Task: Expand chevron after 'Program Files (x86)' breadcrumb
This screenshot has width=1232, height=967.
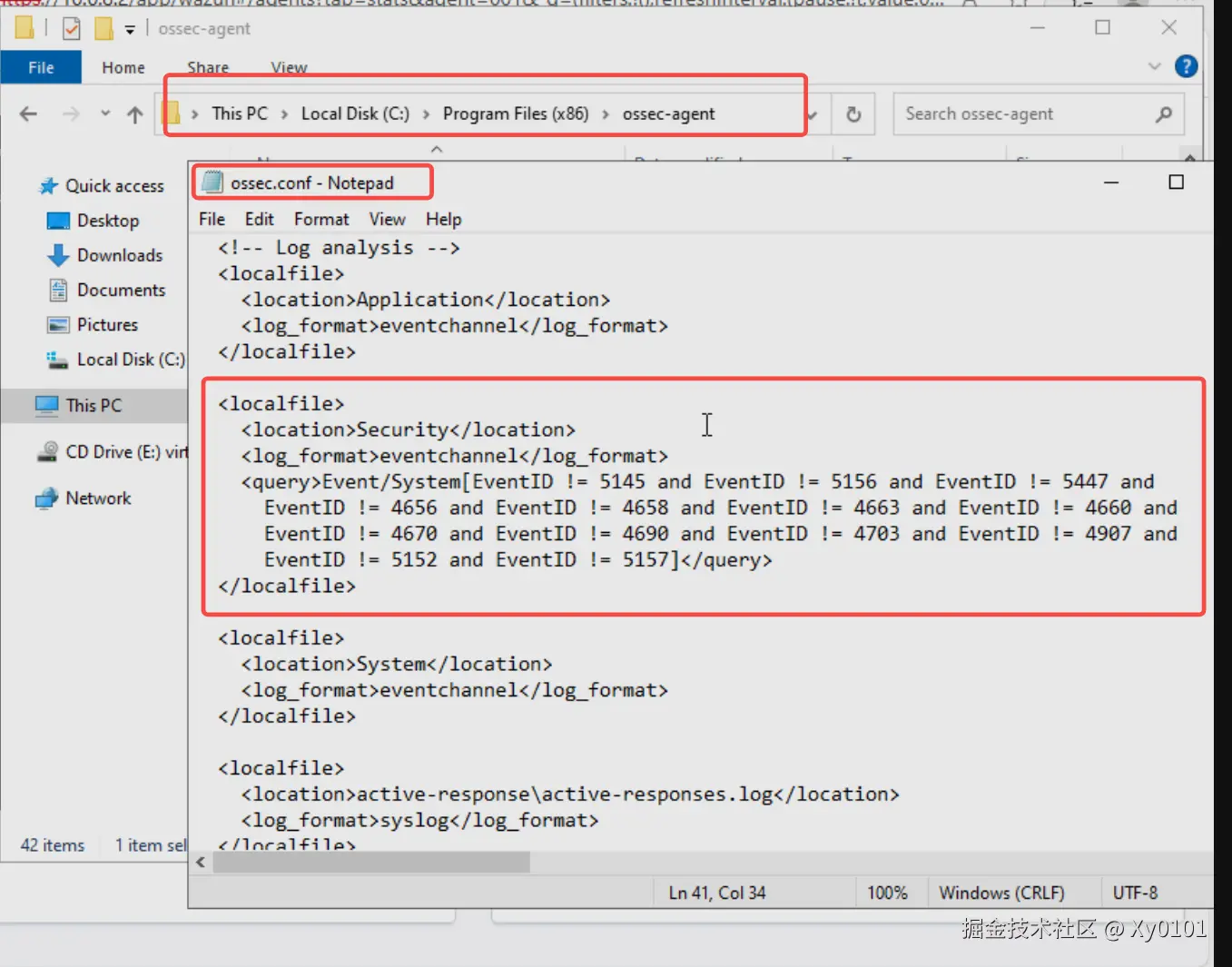Action: pyautogui.click(x=606, y=114)
